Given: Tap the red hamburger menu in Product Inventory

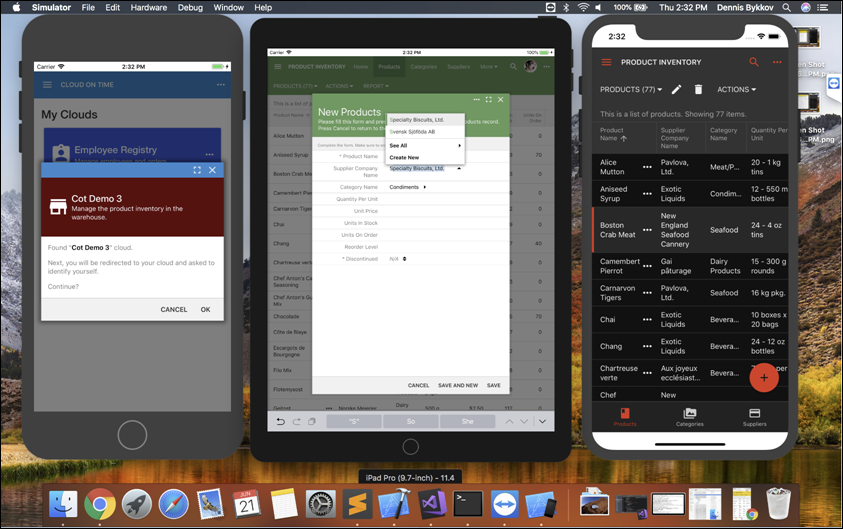Looking at the screenshot, I should (x=606, y=62).
